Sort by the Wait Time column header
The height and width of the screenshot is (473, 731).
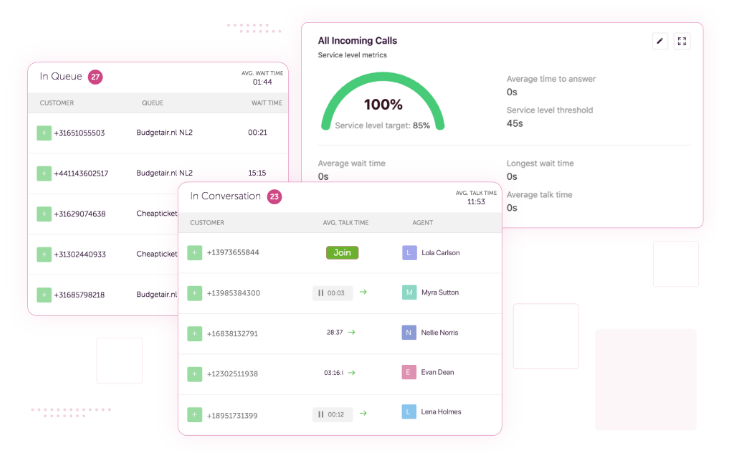coord(266,103)
